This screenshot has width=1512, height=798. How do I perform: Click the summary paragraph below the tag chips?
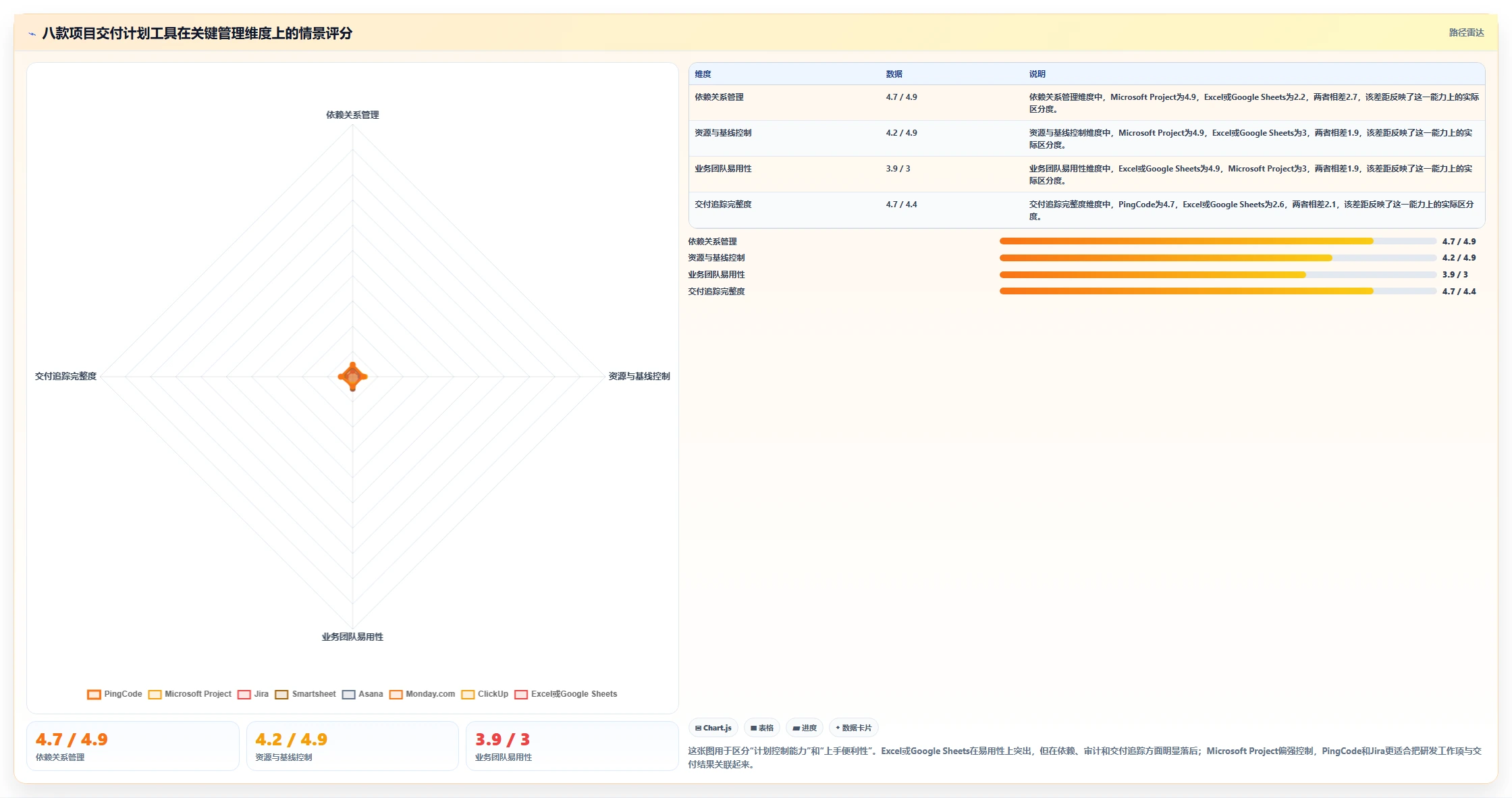(1085, 757)
